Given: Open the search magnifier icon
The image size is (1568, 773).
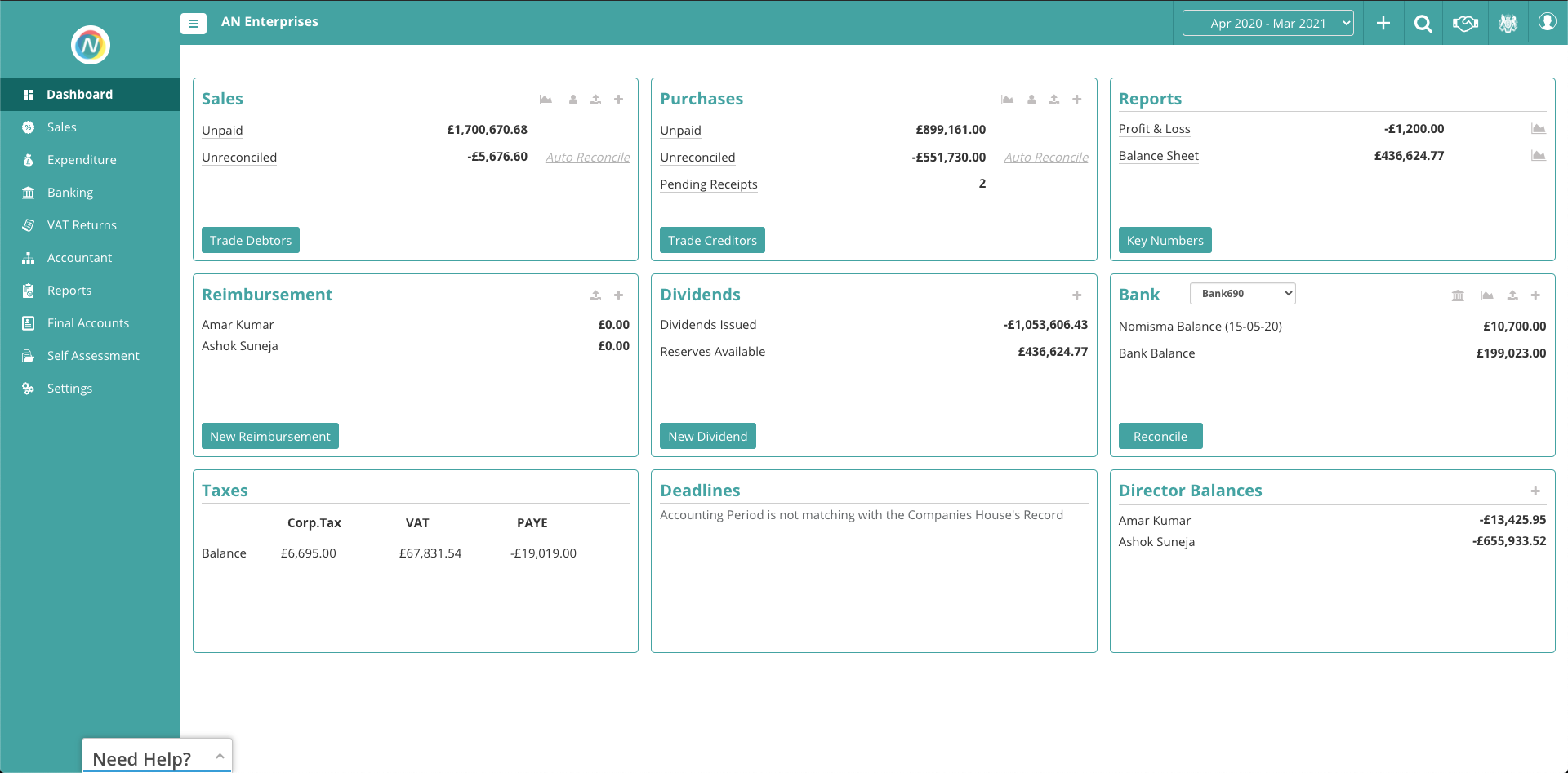Looking at the screenshot, I should pos(1423,24).
